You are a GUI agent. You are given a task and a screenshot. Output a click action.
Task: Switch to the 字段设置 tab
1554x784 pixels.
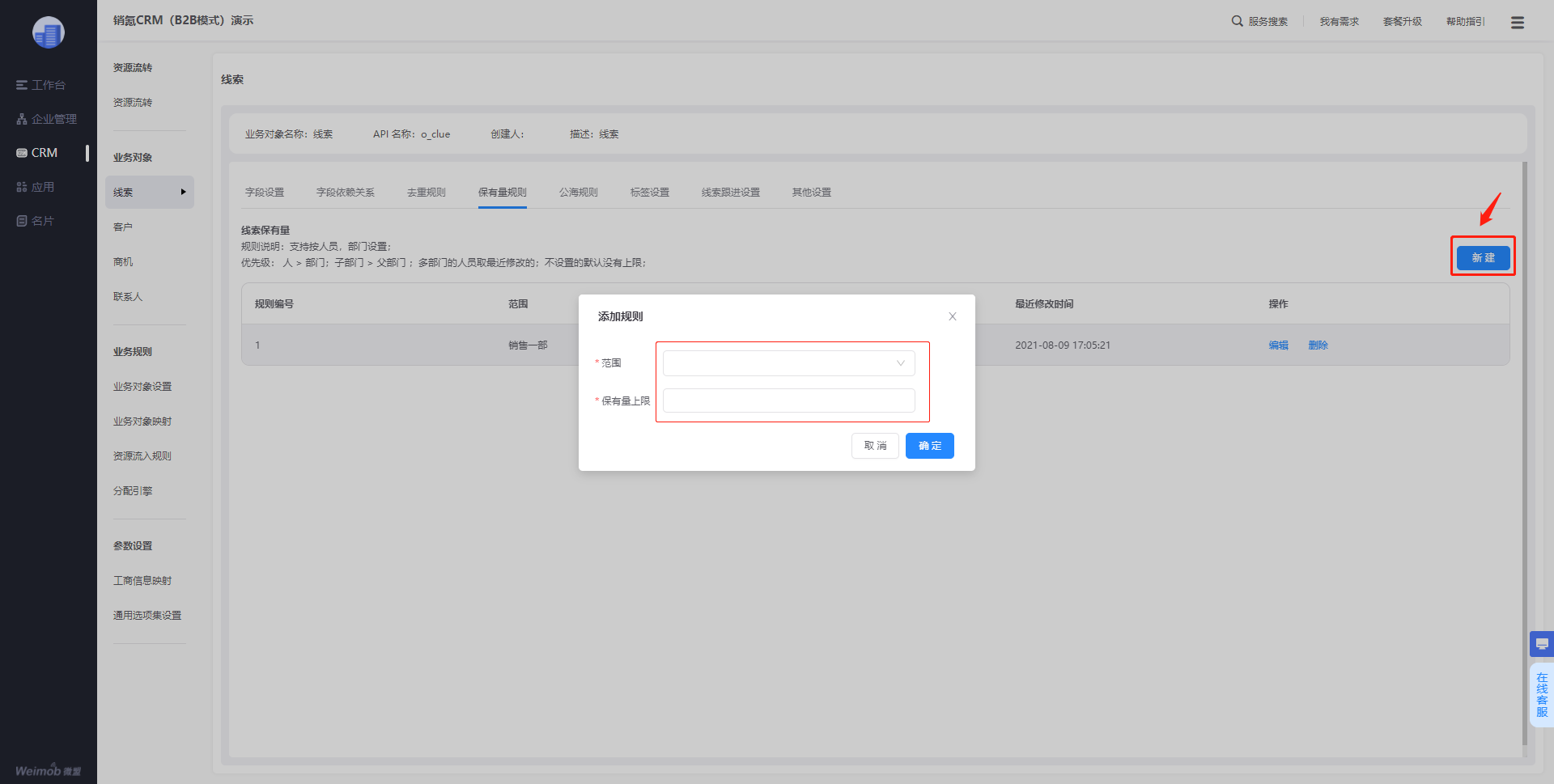[265, 193]
